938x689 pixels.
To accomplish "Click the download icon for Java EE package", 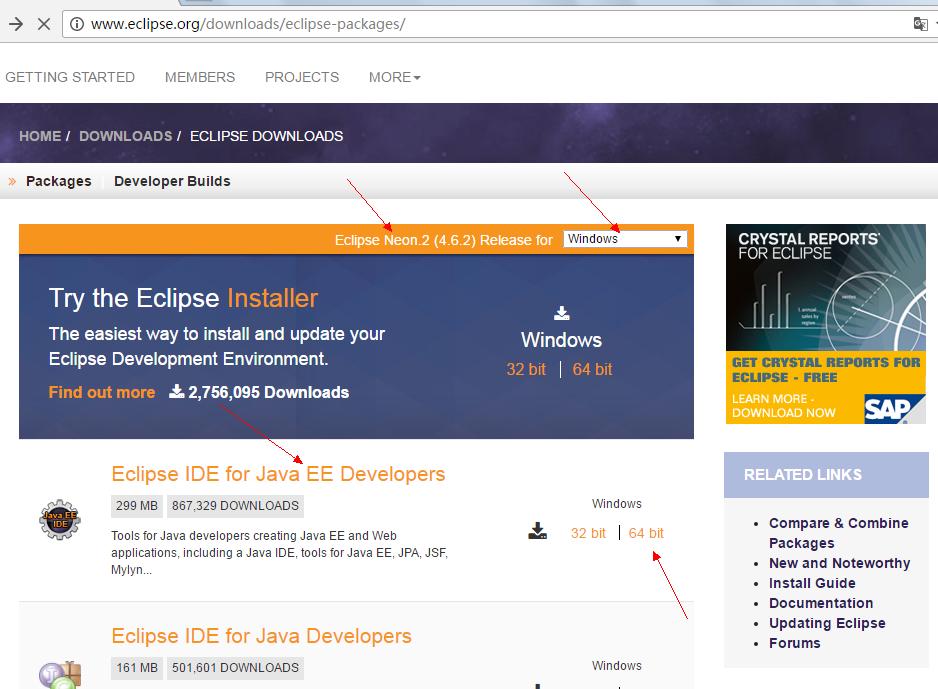I will [537, 531].
